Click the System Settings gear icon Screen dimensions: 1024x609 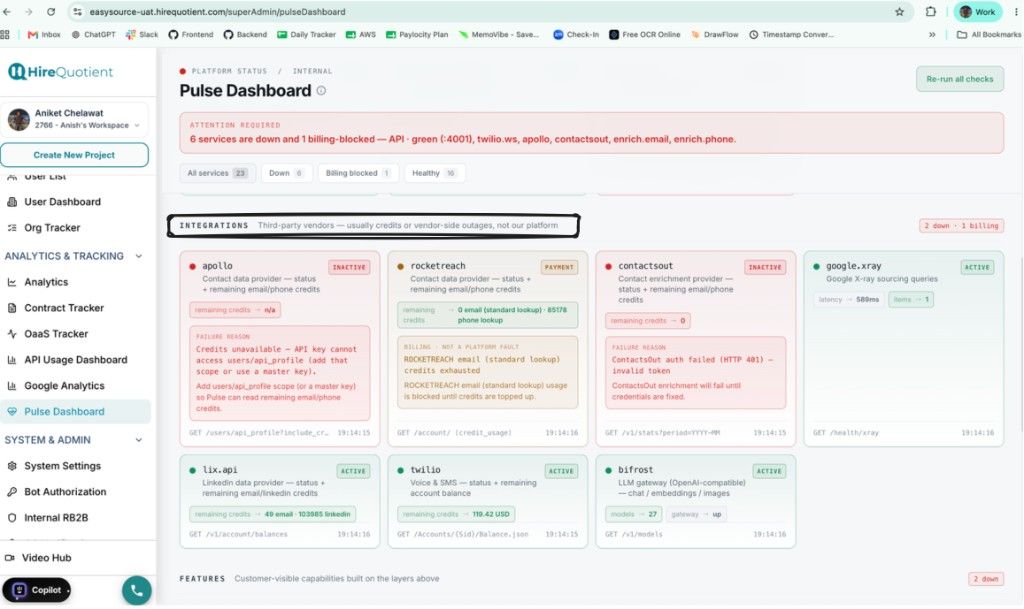click(x=12, y=466)
